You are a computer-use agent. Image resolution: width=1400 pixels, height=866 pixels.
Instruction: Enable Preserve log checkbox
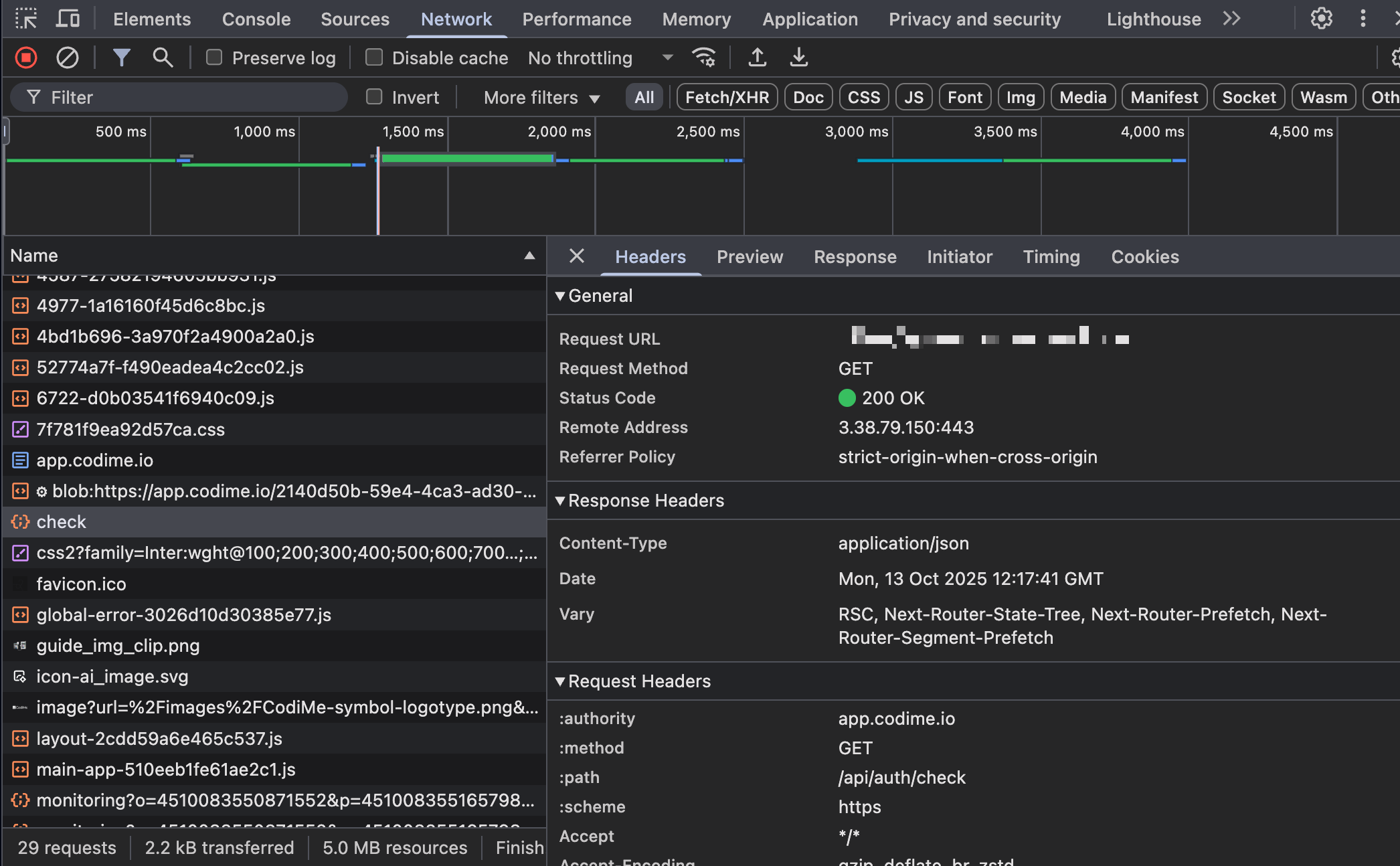(214, 58)
